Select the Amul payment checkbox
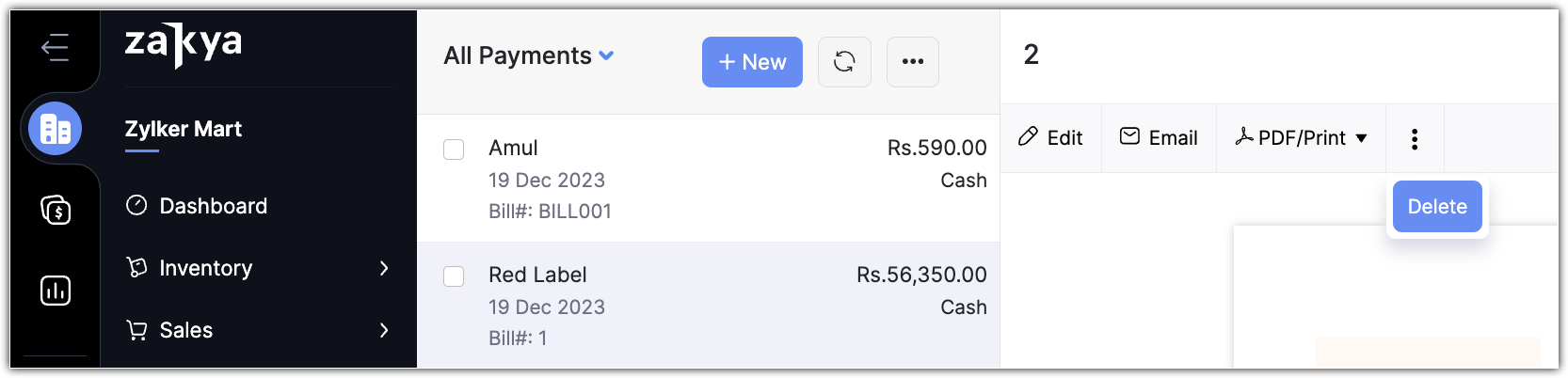Image resolution: width=1568 pixels, height=378 pixels. [454, 150]
